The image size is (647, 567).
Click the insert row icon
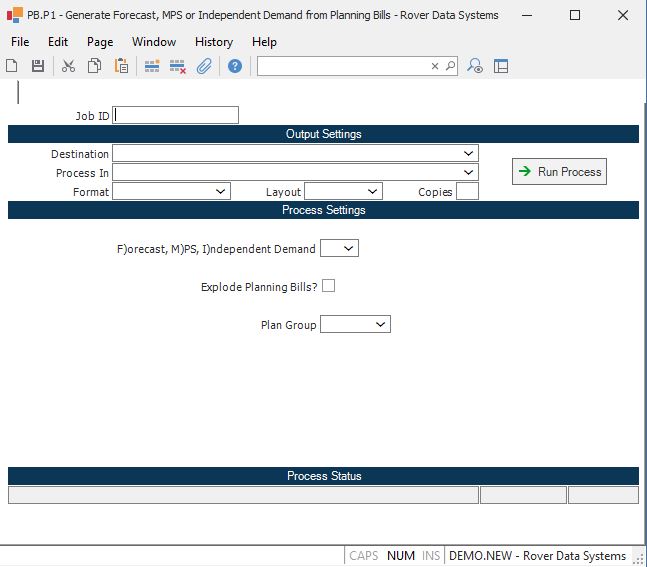pyautogui.click(x=152, y=66)
